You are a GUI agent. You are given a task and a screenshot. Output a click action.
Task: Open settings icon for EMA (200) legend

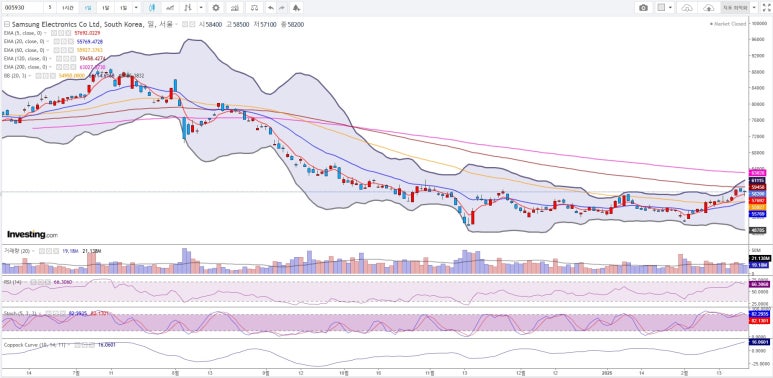click(66, 67)
